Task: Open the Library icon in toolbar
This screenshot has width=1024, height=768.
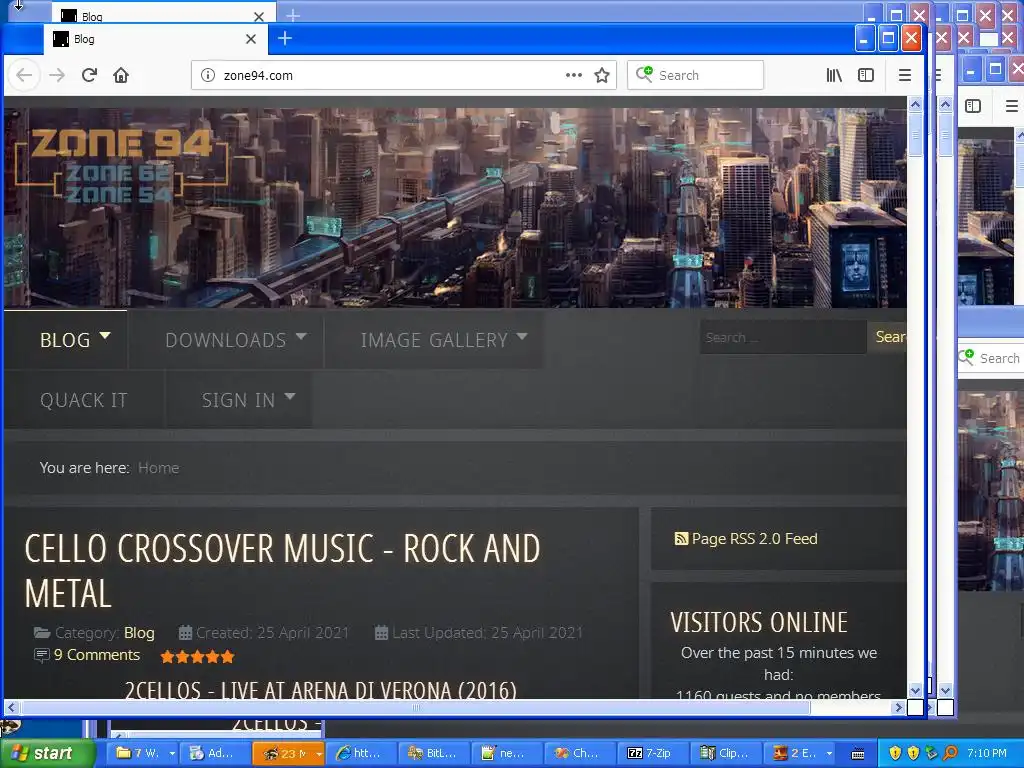Action: (834, 75)
